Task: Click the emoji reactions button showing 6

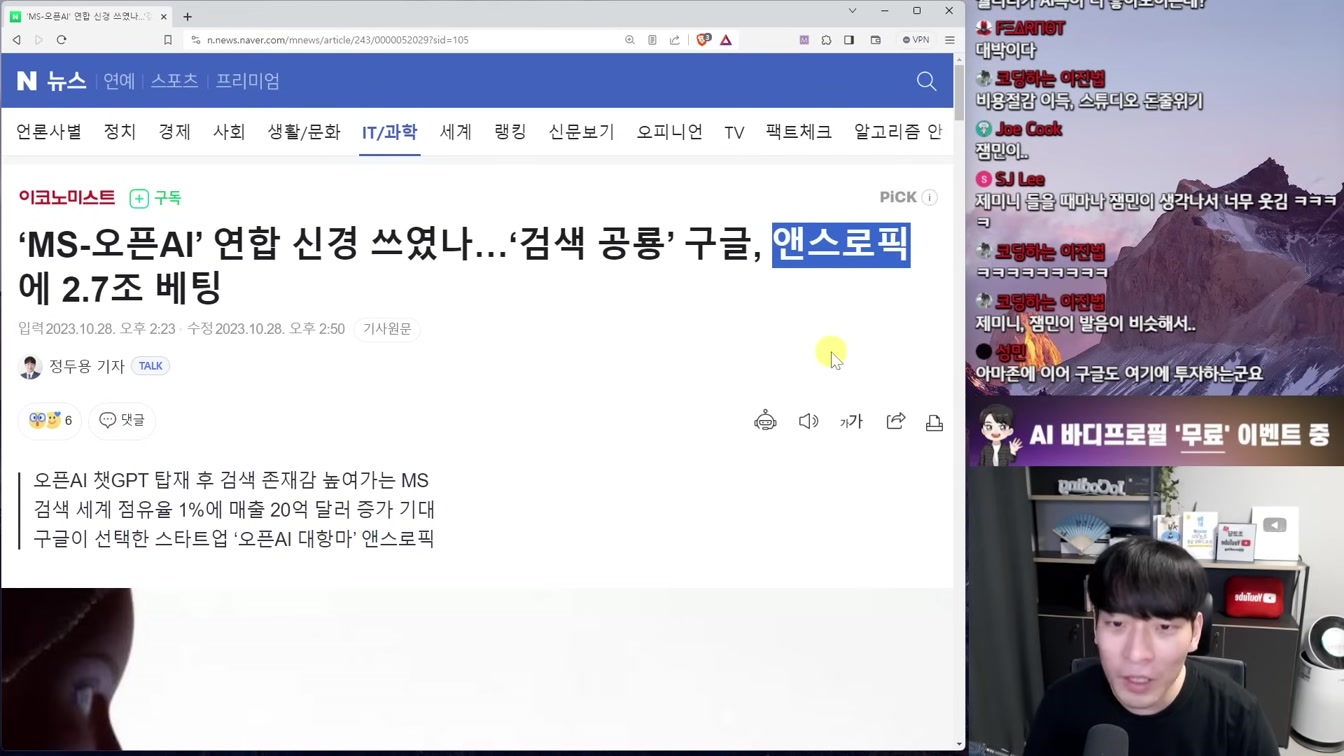Action: pos(50,420)
